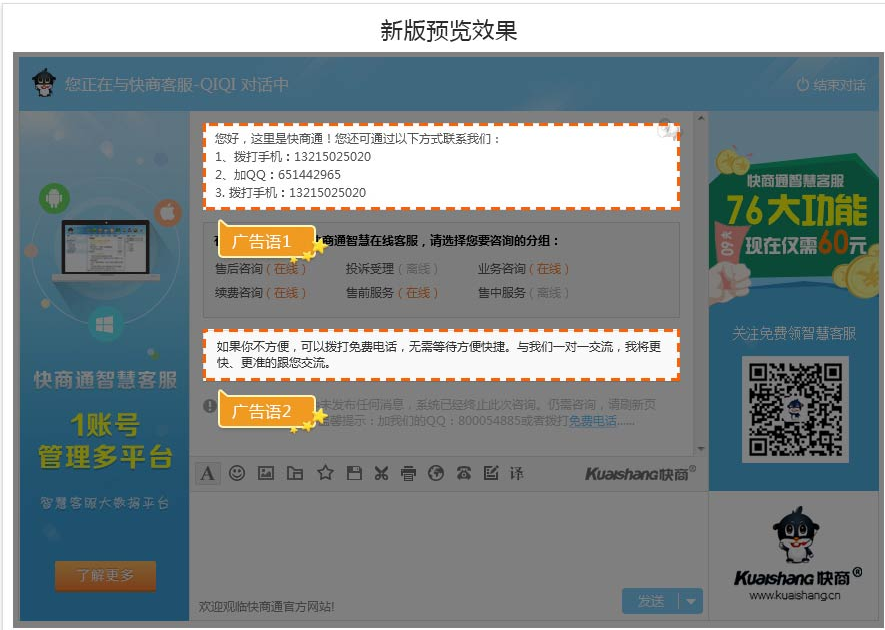Click the 了解更多 button
885x630 pixels.
tap(105, 575)
